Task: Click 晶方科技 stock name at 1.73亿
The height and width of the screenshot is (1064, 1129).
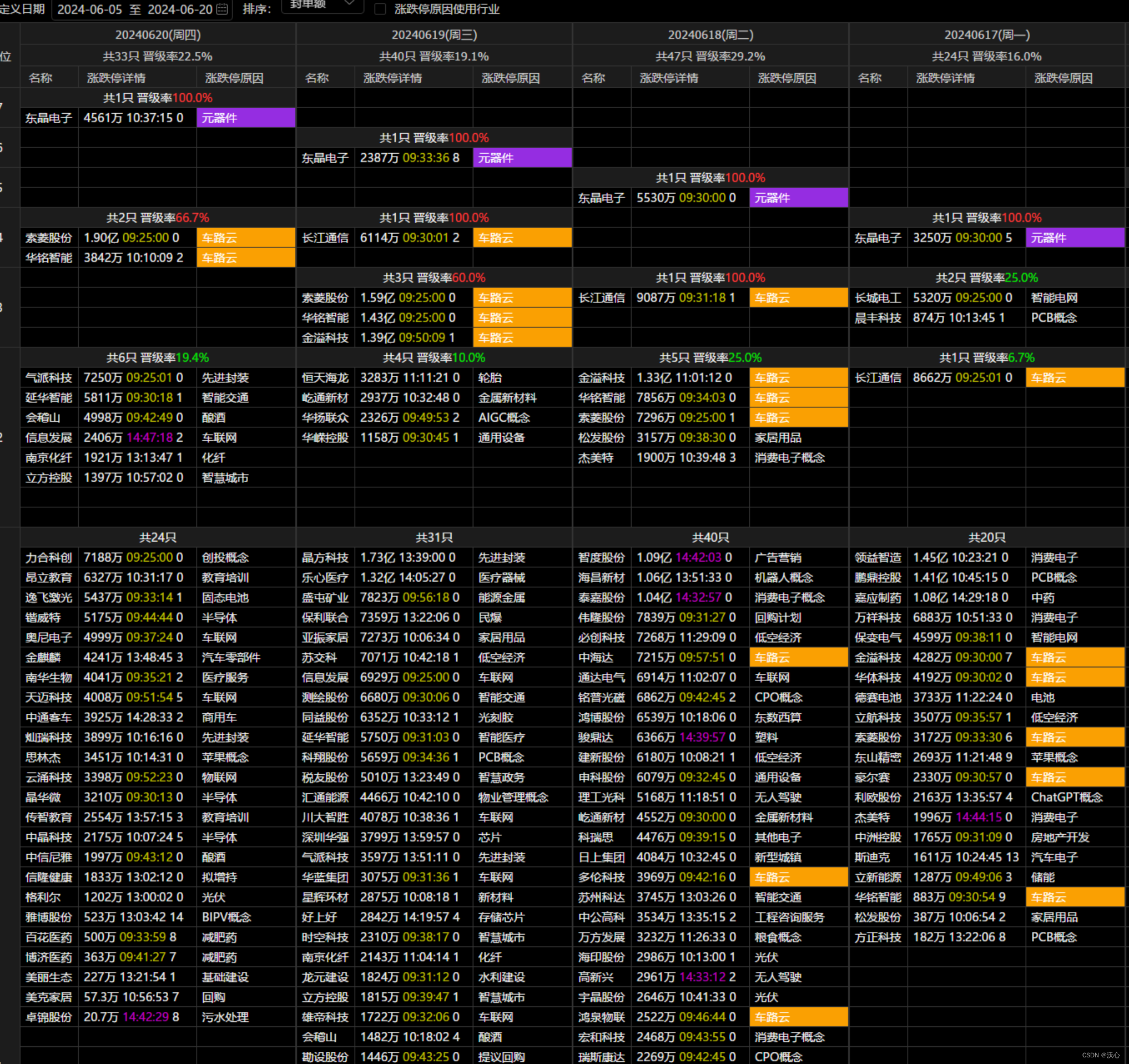Action: 325,558
